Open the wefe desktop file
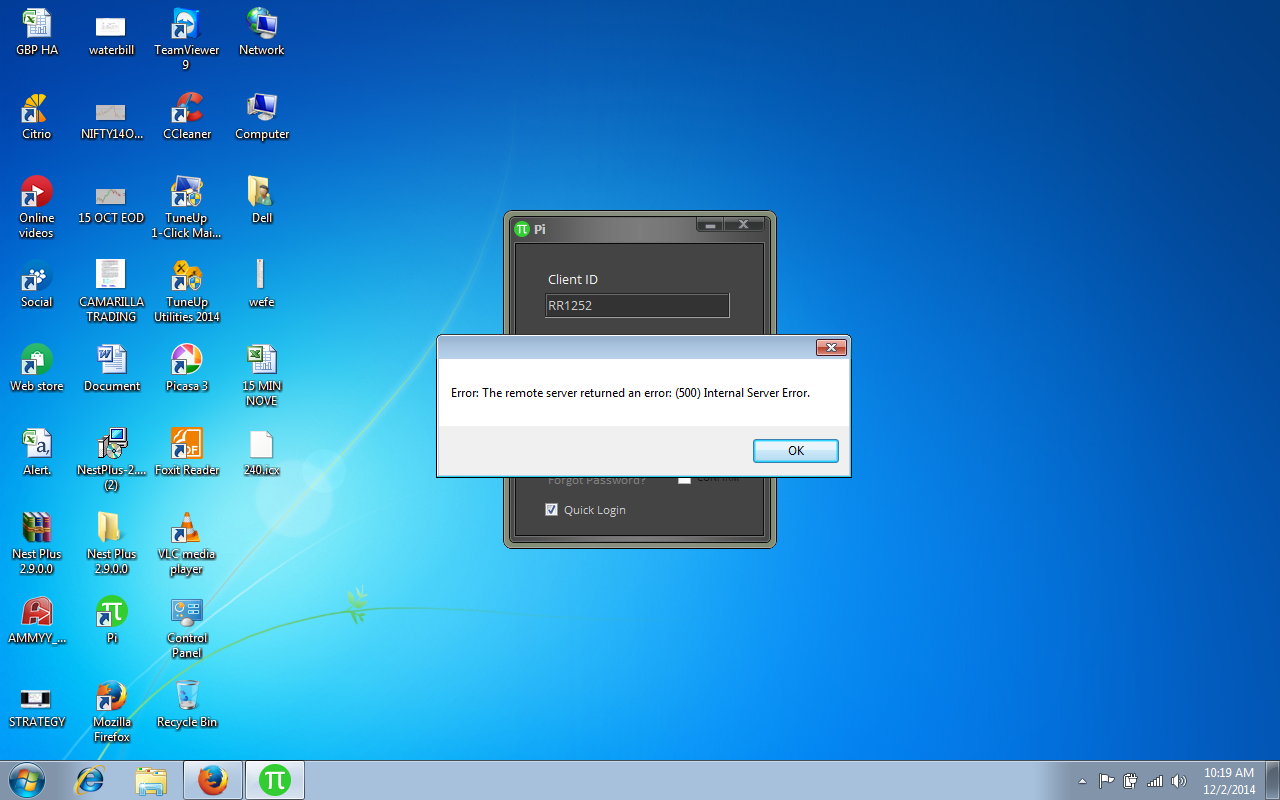The width and height of the screenshot is (1280, 800). pos(262,285)
